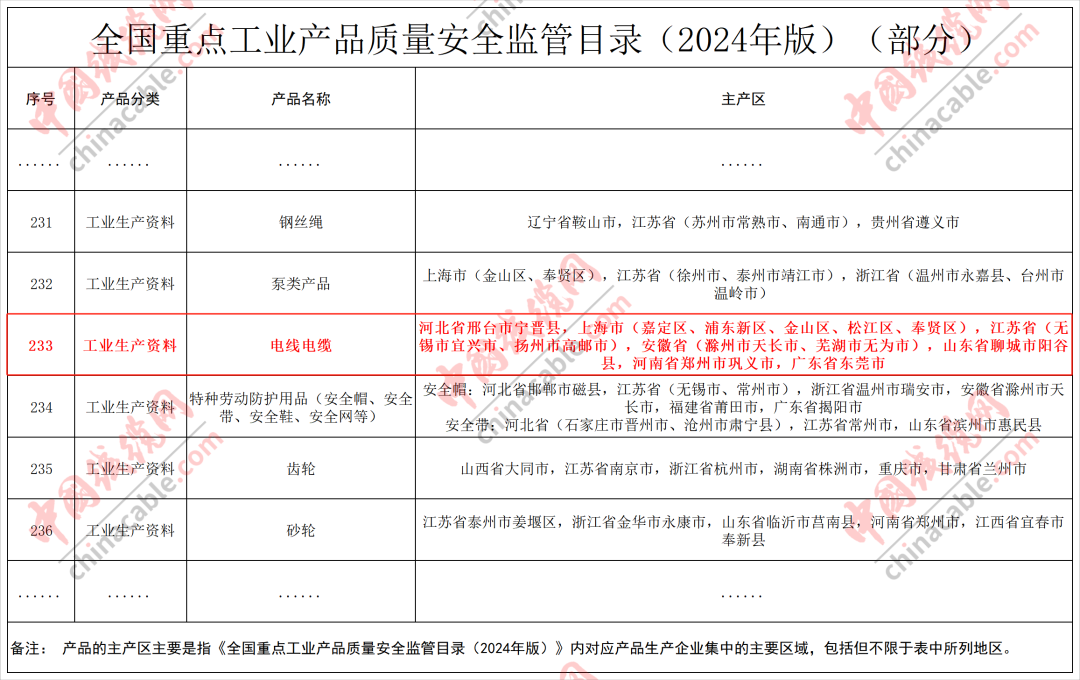Click the 工业生产资料 cell in row 232

tap(130, 284)
